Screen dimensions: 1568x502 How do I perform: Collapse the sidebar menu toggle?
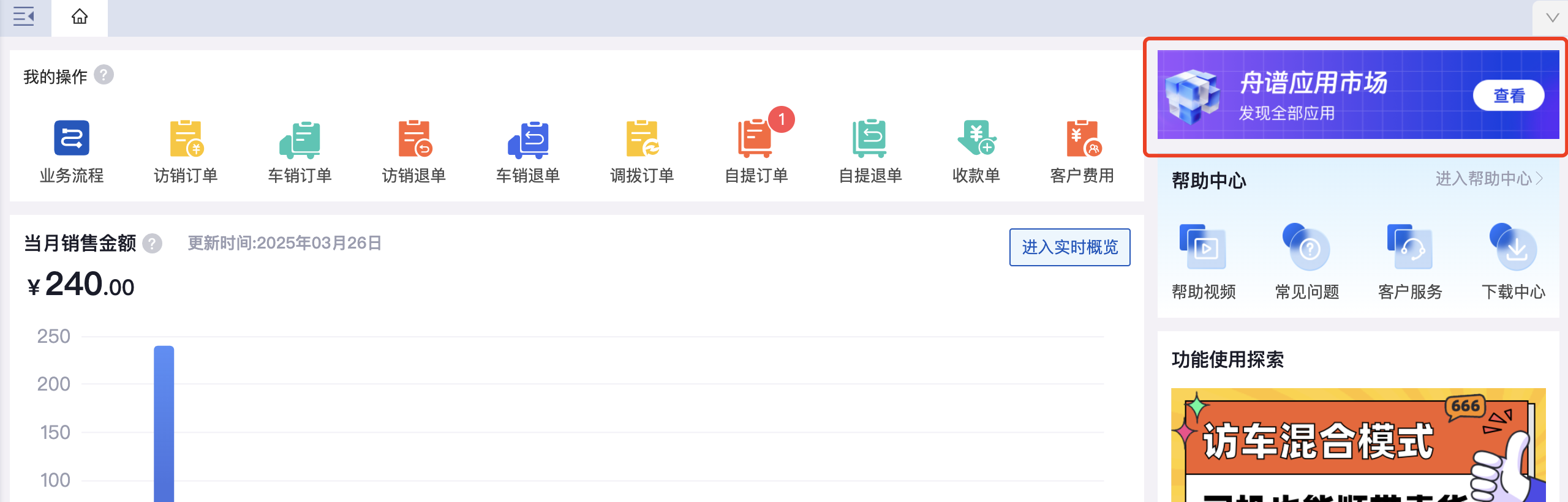(24, 17)
